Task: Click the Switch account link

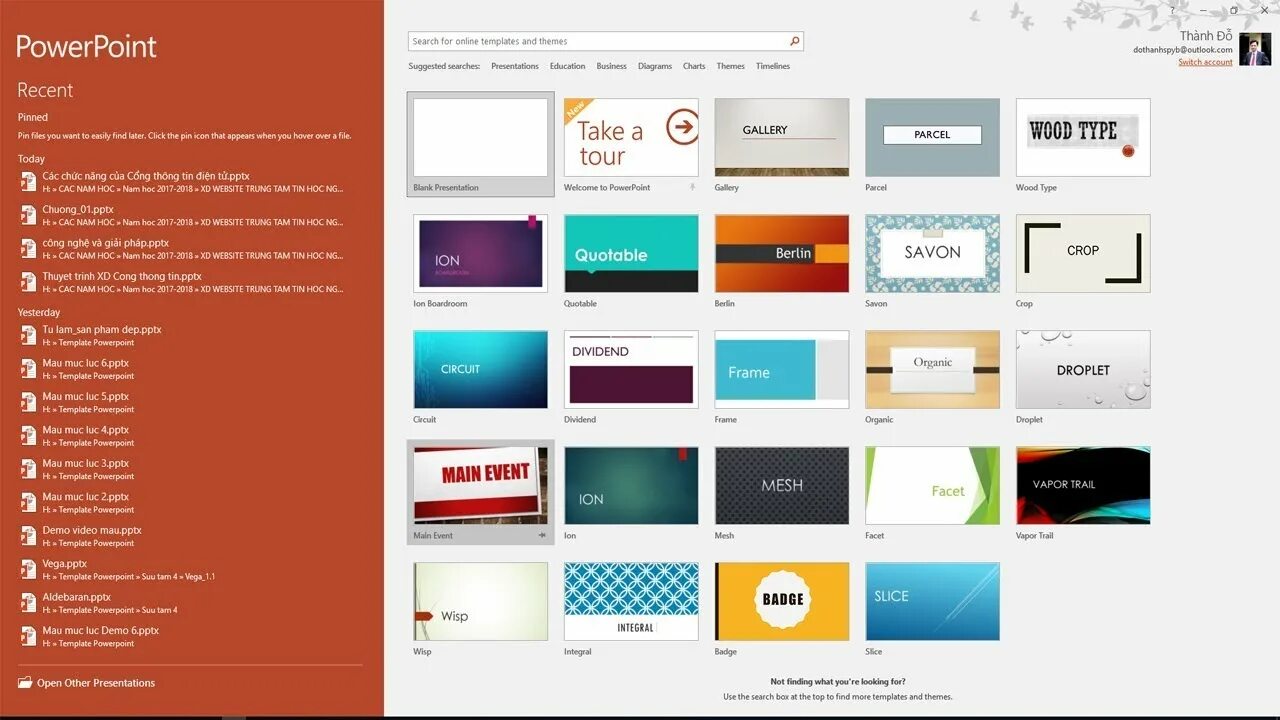Action: coord(1205,62)
